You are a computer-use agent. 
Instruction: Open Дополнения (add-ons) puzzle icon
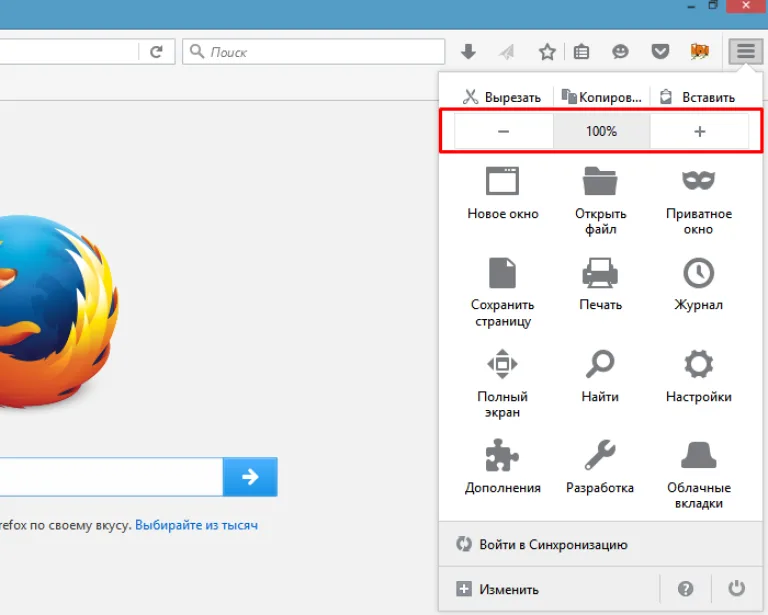[x=503, y=467]
